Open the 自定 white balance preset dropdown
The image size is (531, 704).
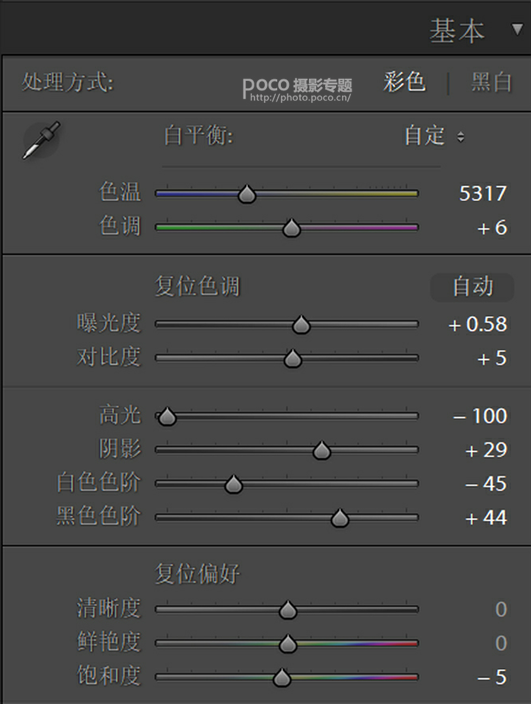pos(434,136)
